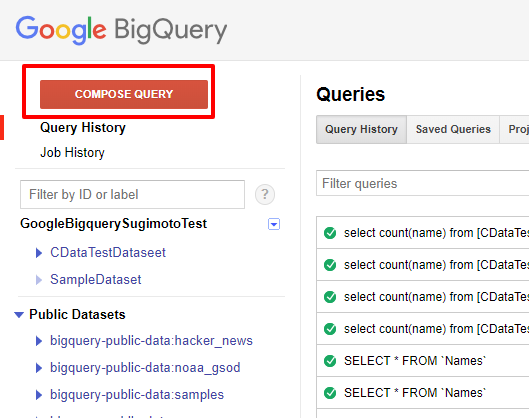
Task: Open the help question mark icon
Action: (265, 194)
